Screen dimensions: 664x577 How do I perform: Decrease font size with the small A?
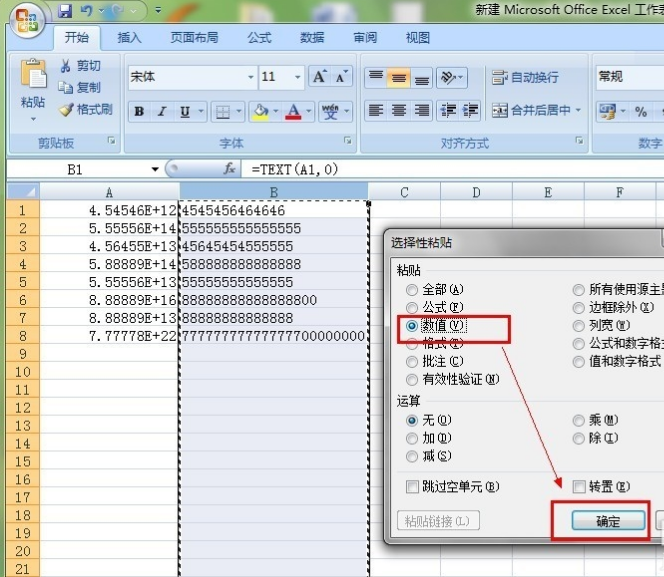pyautogui.click(x=341, y=77)
